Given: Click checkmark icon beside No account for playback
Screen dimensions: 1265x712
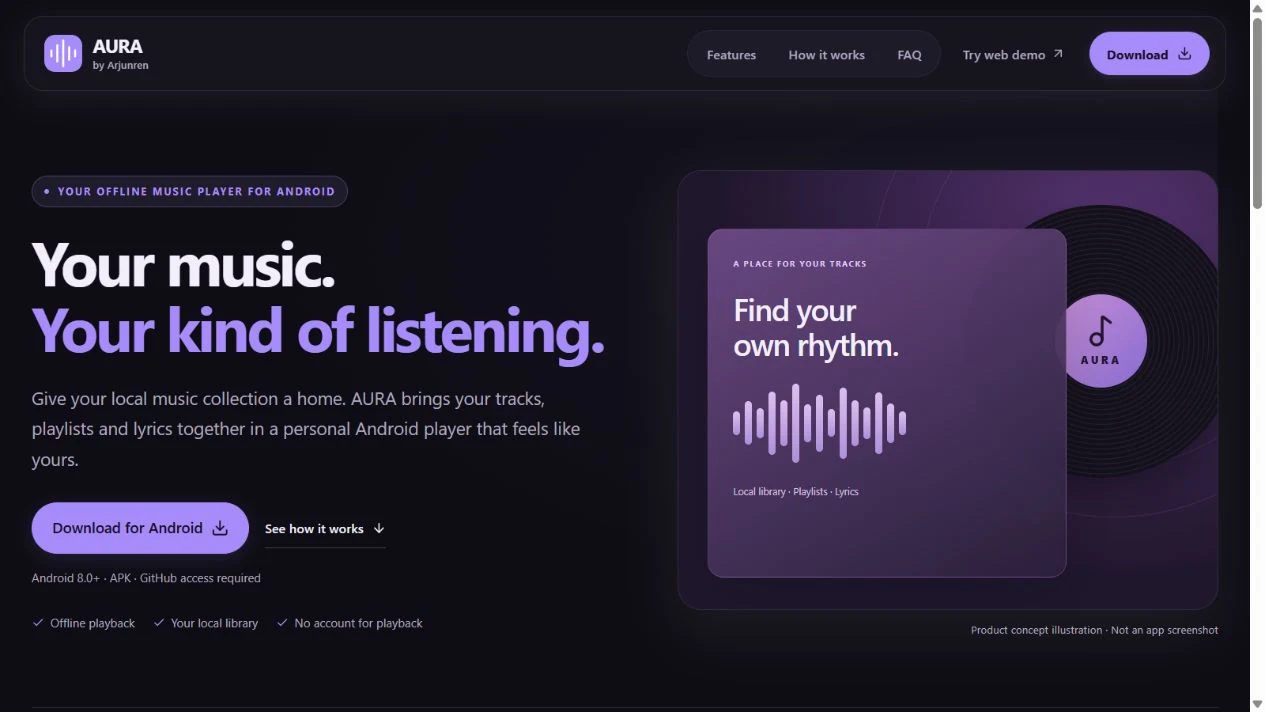Looking at the screenshot, I should point(282,623).
